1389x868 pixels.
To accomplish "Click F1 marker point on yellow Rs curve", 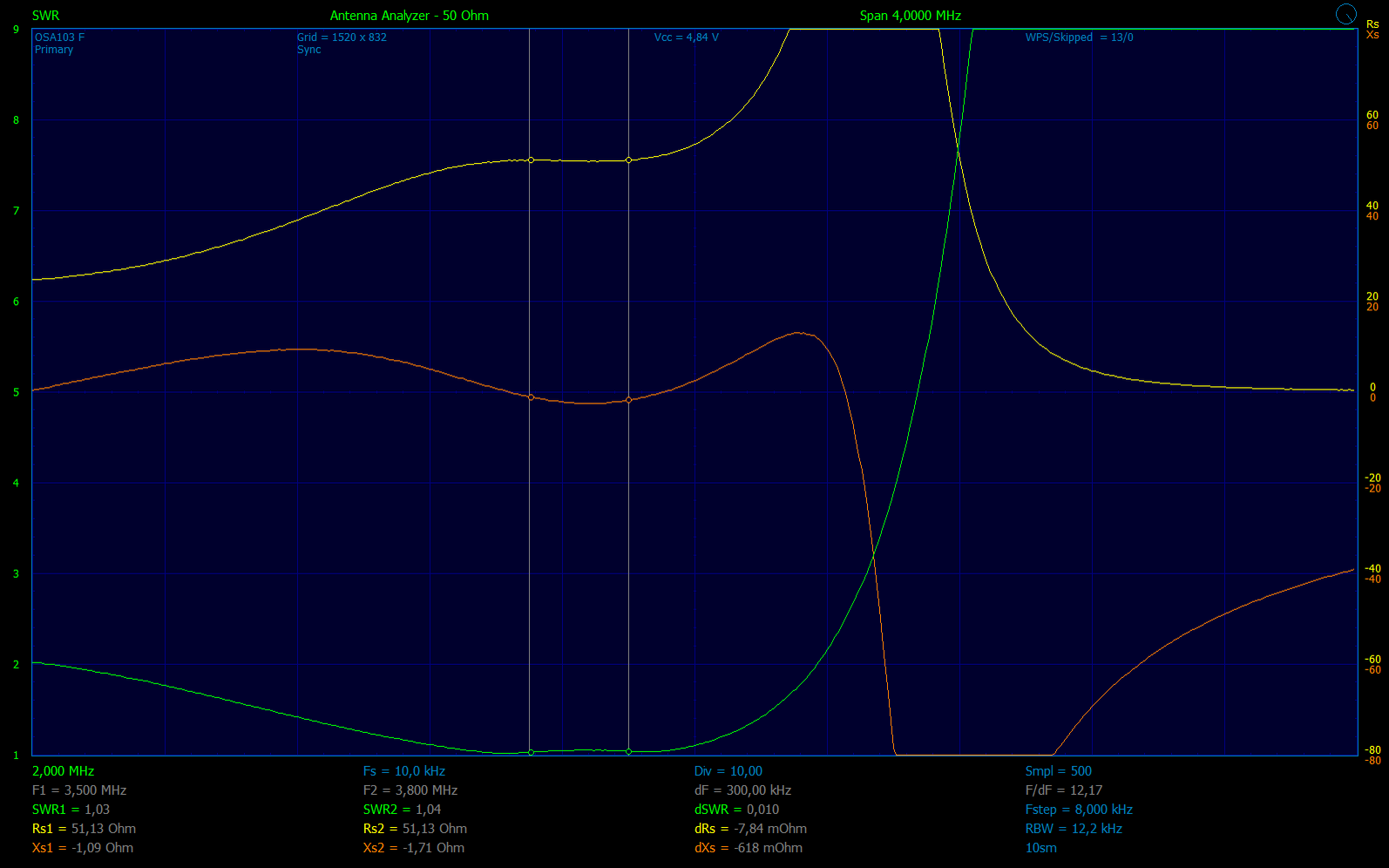I will pos(531,160).
